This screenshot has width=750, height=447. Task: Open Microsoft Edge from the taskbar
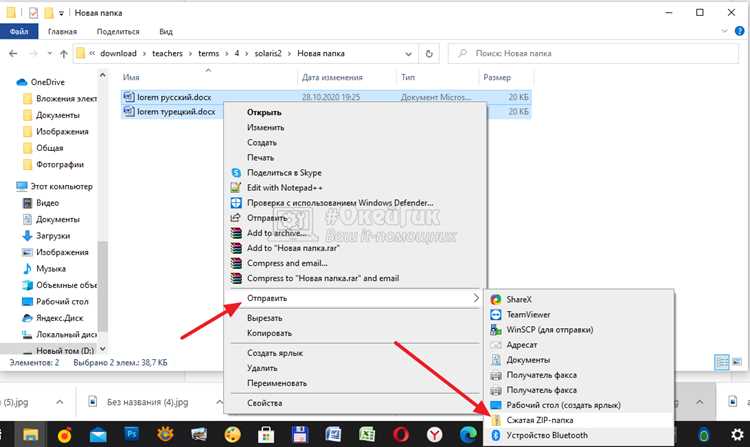pos(468,434)
